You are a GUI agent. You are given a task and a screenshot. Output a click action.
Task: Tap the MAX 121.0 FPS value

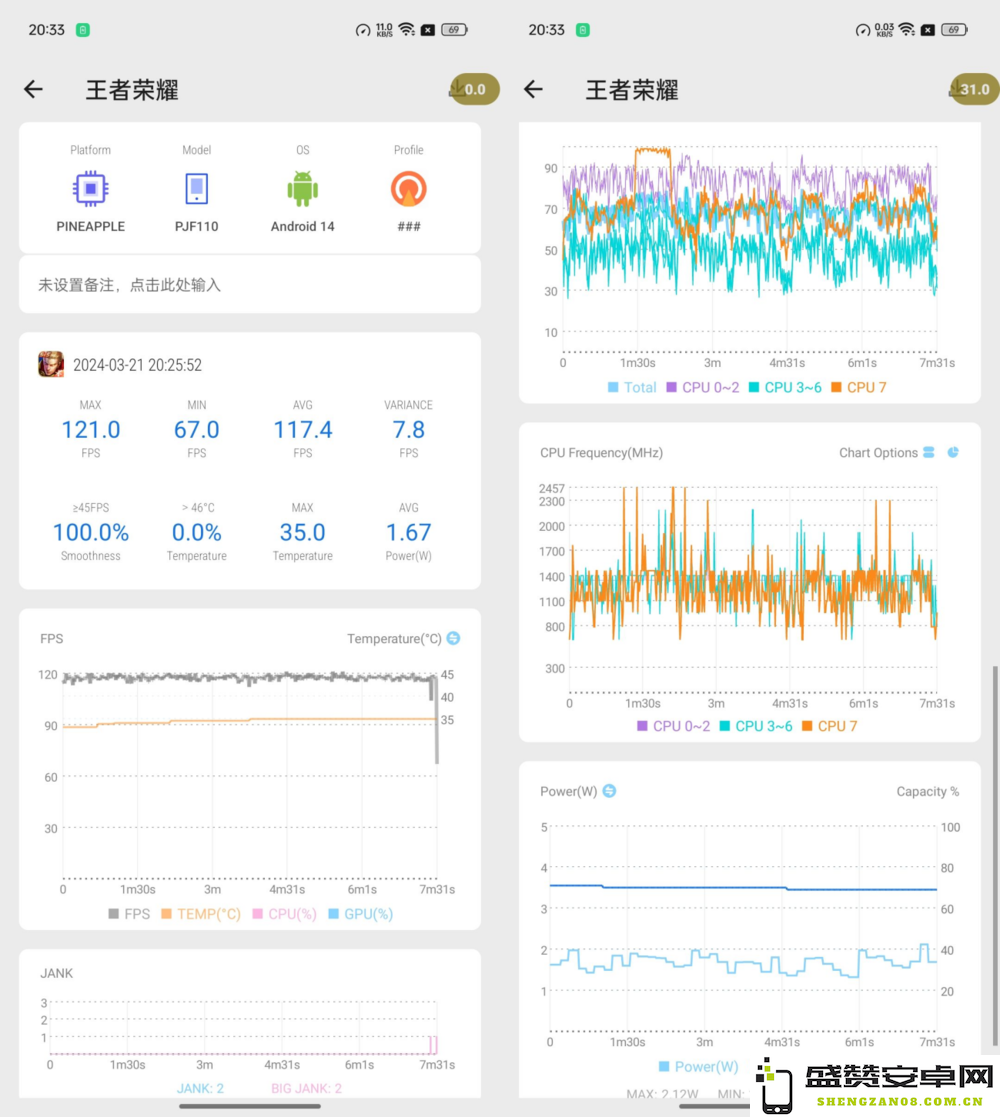click(x=90, y=430)
